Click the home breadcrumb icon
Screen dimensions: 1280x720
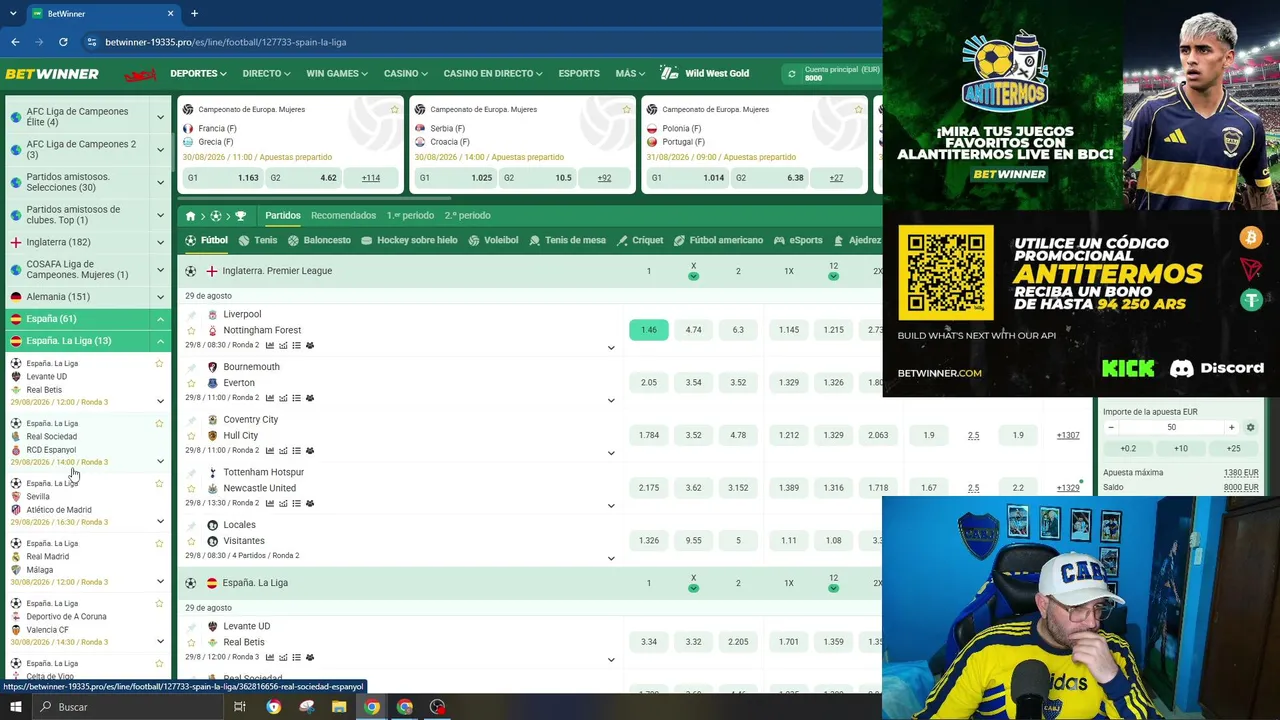tap(190, 216)
